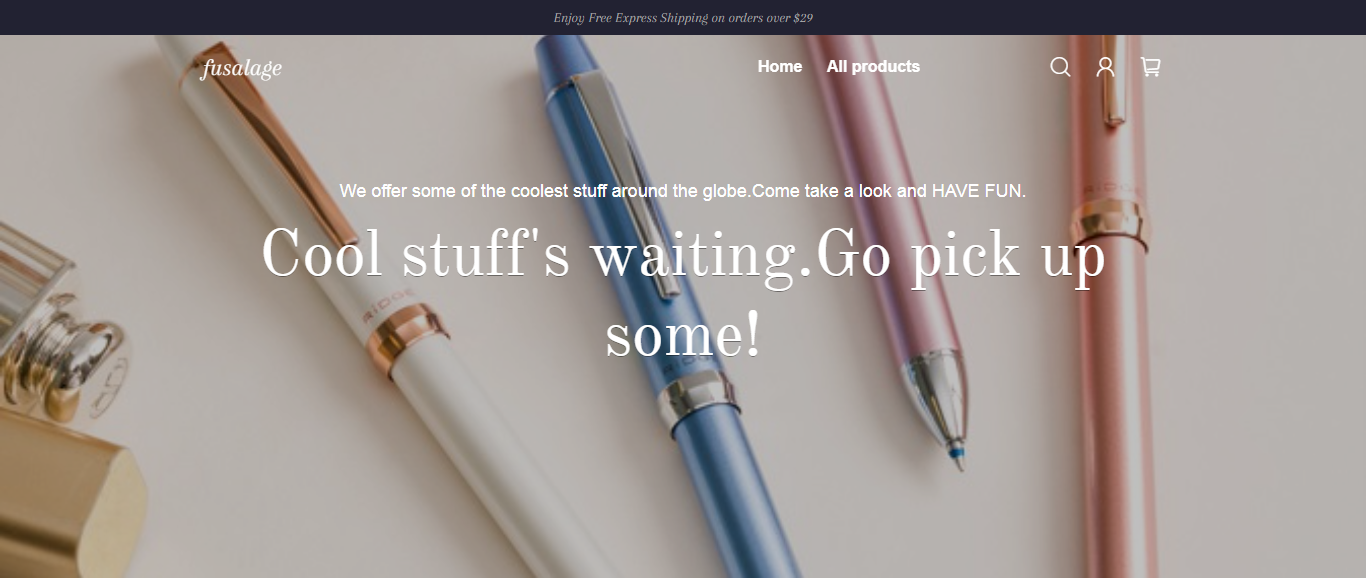Click the word 'some!' in the hero heading
The width and height of the screenshot is (1366, 578).
coord(683,336)
